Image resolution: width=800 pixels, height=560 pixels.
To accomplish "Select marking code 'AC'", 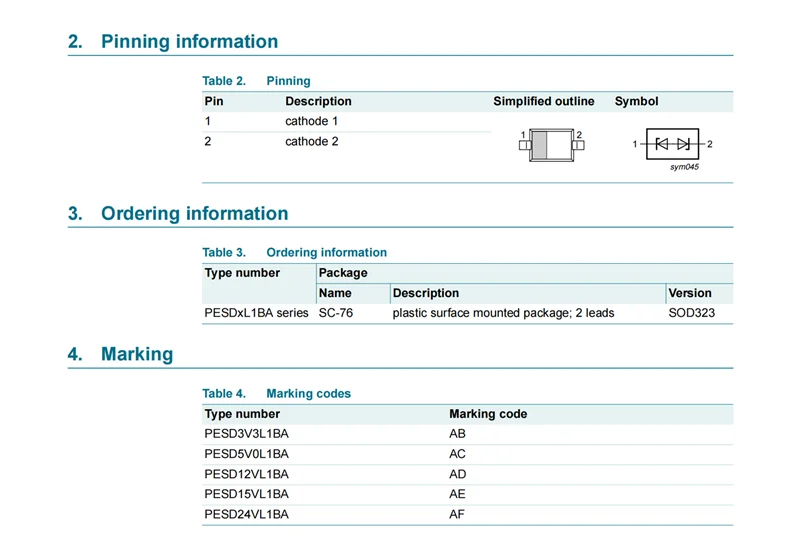I will 457,454.
